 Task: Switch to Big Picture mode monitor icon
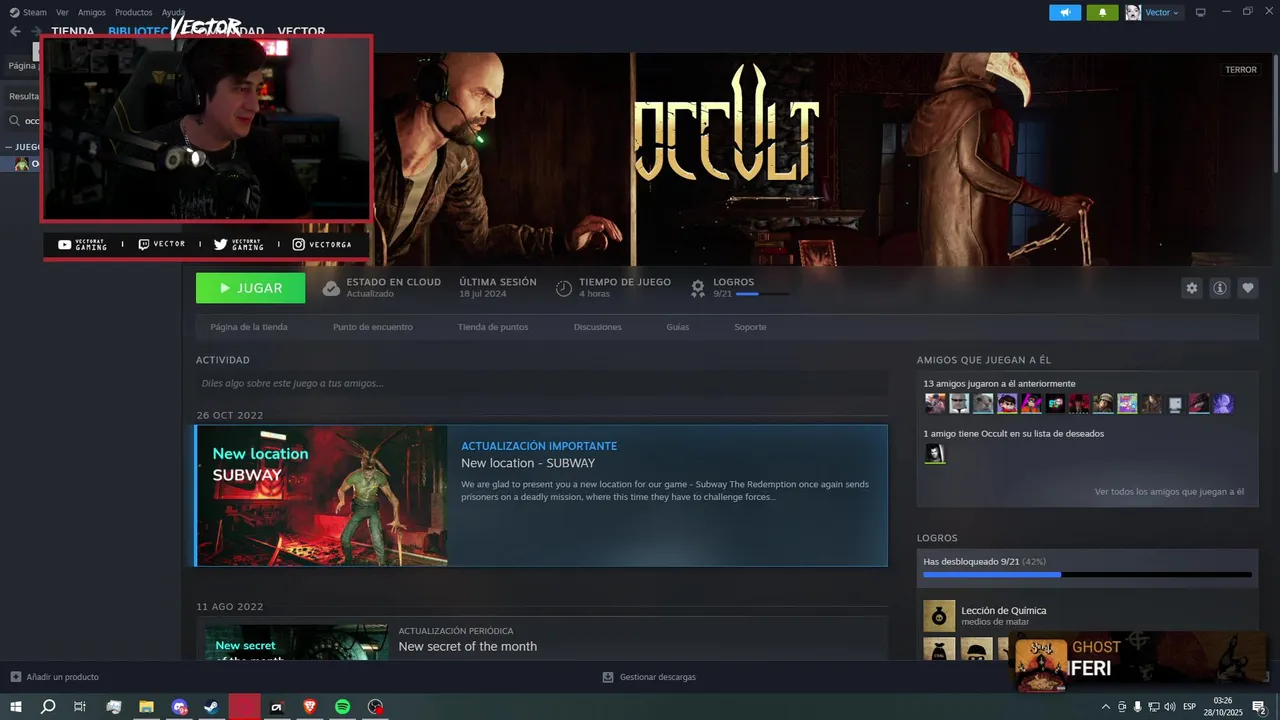1200,12
